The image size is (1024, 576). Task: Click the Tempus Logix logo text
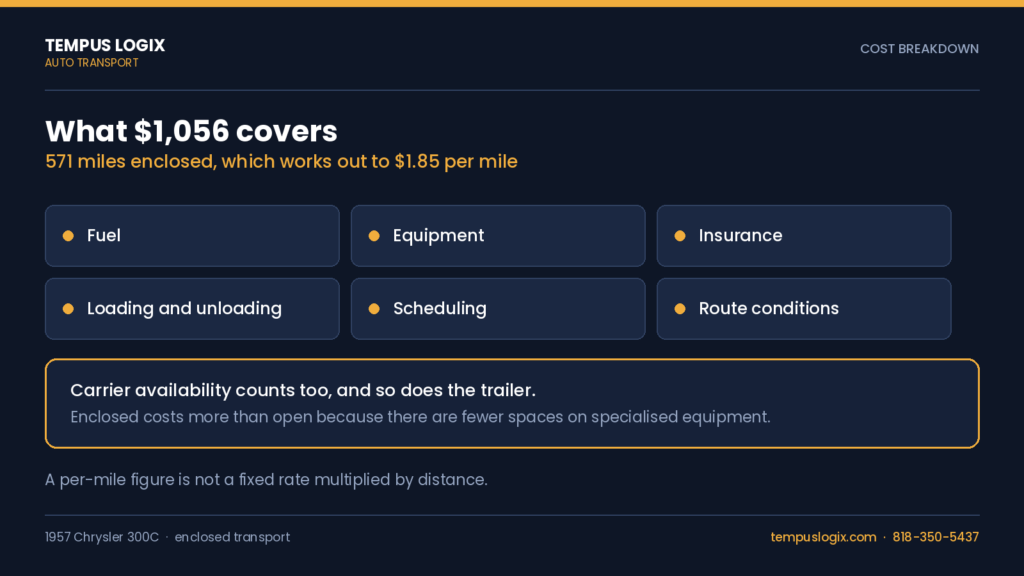click(105, 46)
